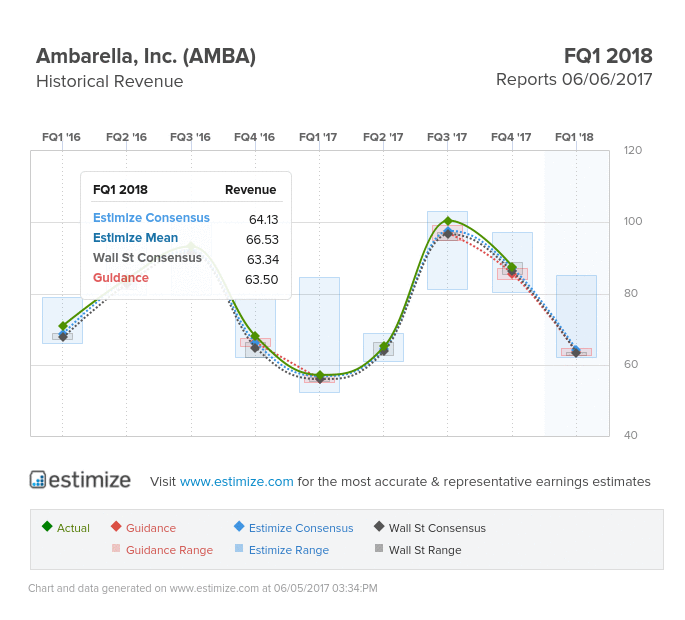The height and width of the screenshot is (620, 685).
Task: Click the FQ1 '18 consensus data point
Action: pyautogui.click(x=576, y=351)
